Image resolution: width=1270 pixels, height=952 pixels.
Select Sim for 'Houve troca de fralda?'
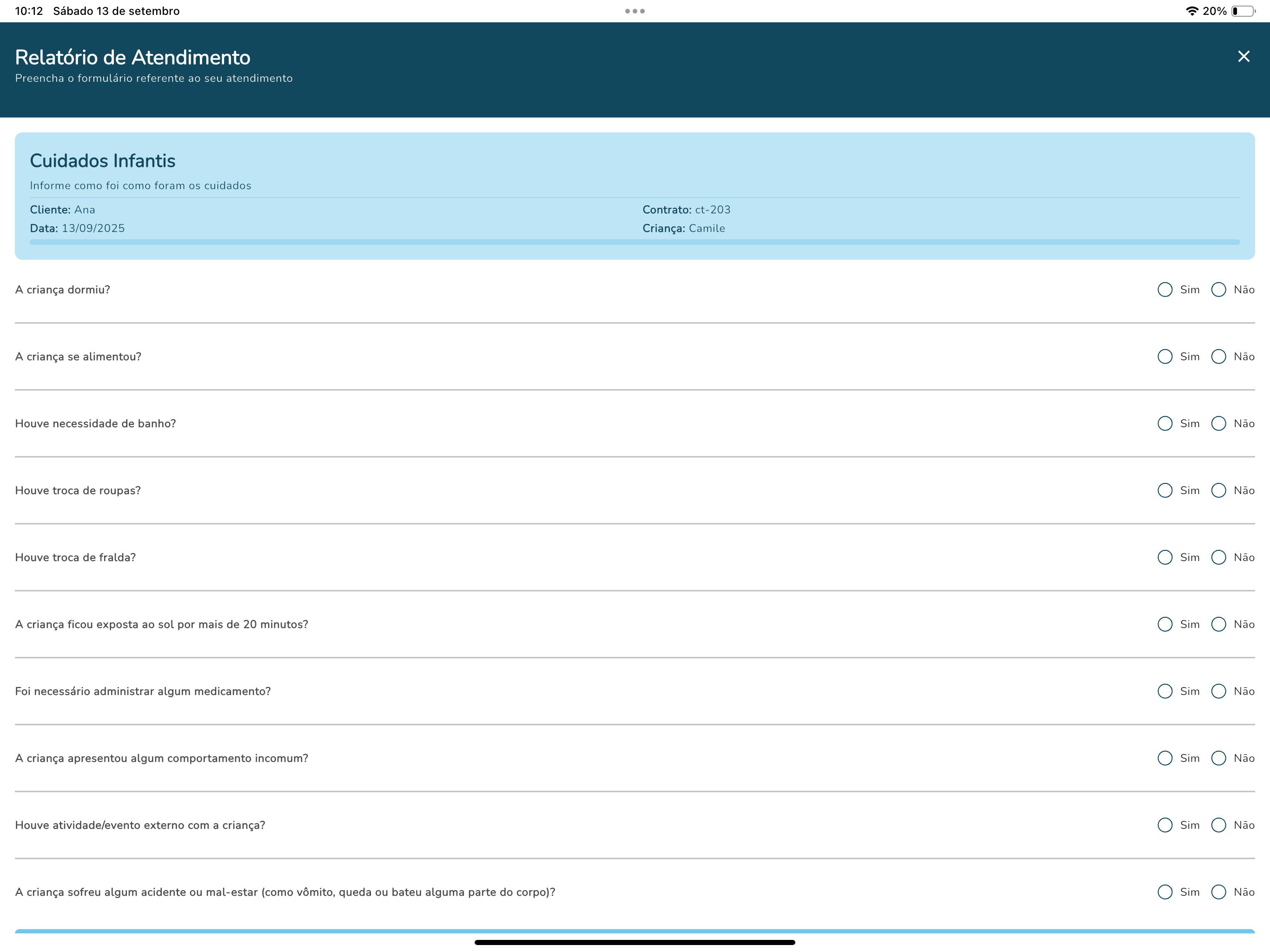1164,557
